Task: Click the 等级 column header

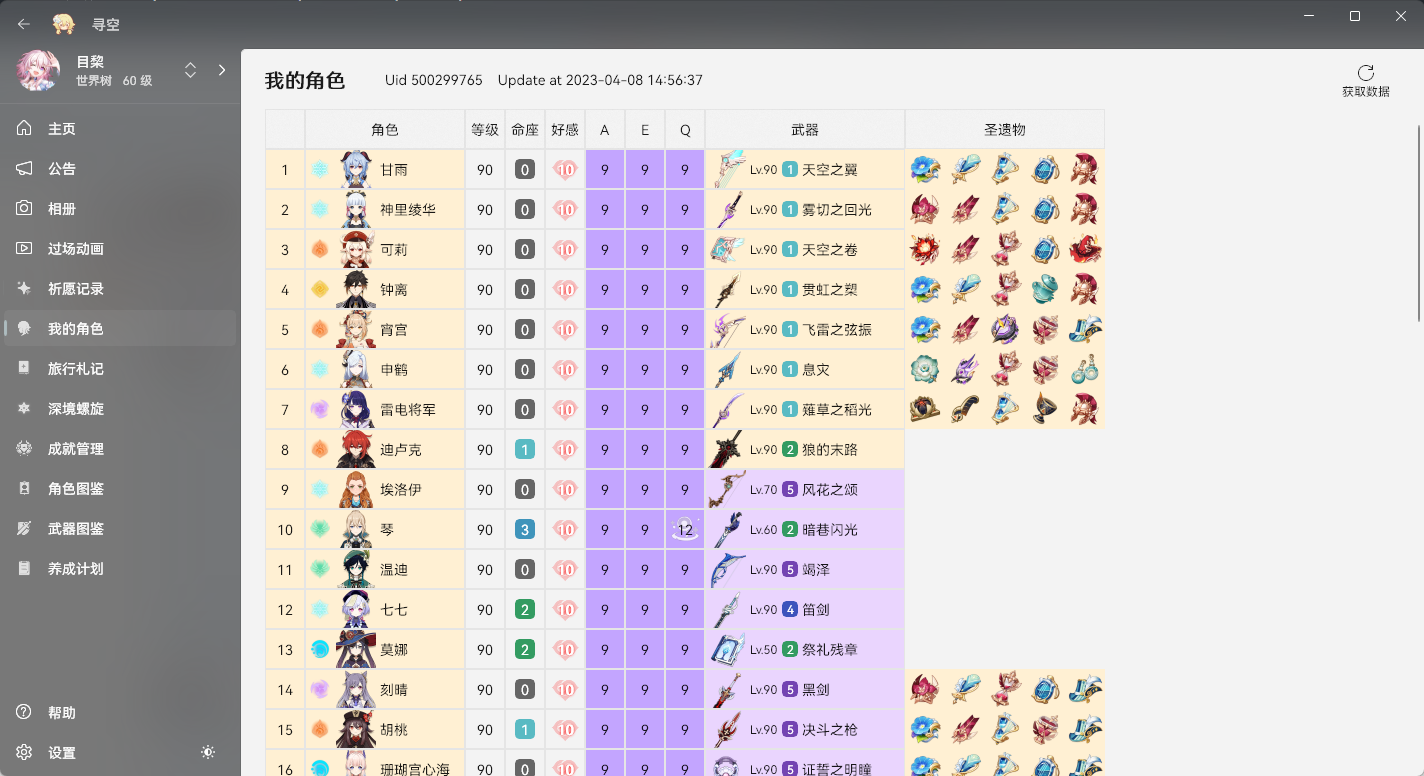Action: (x=485, y=130)
